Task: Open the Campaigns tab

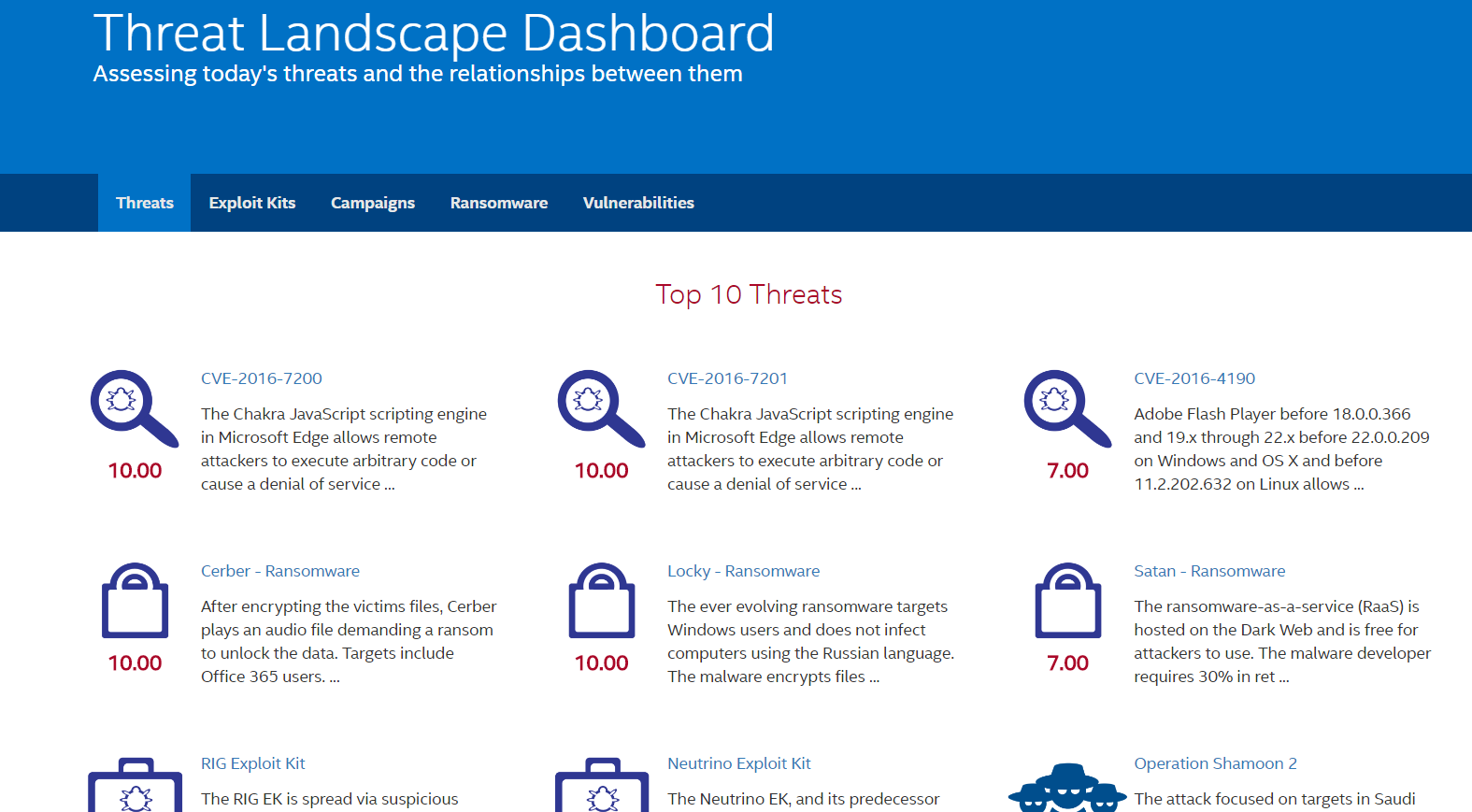Action: pos(373,203)
